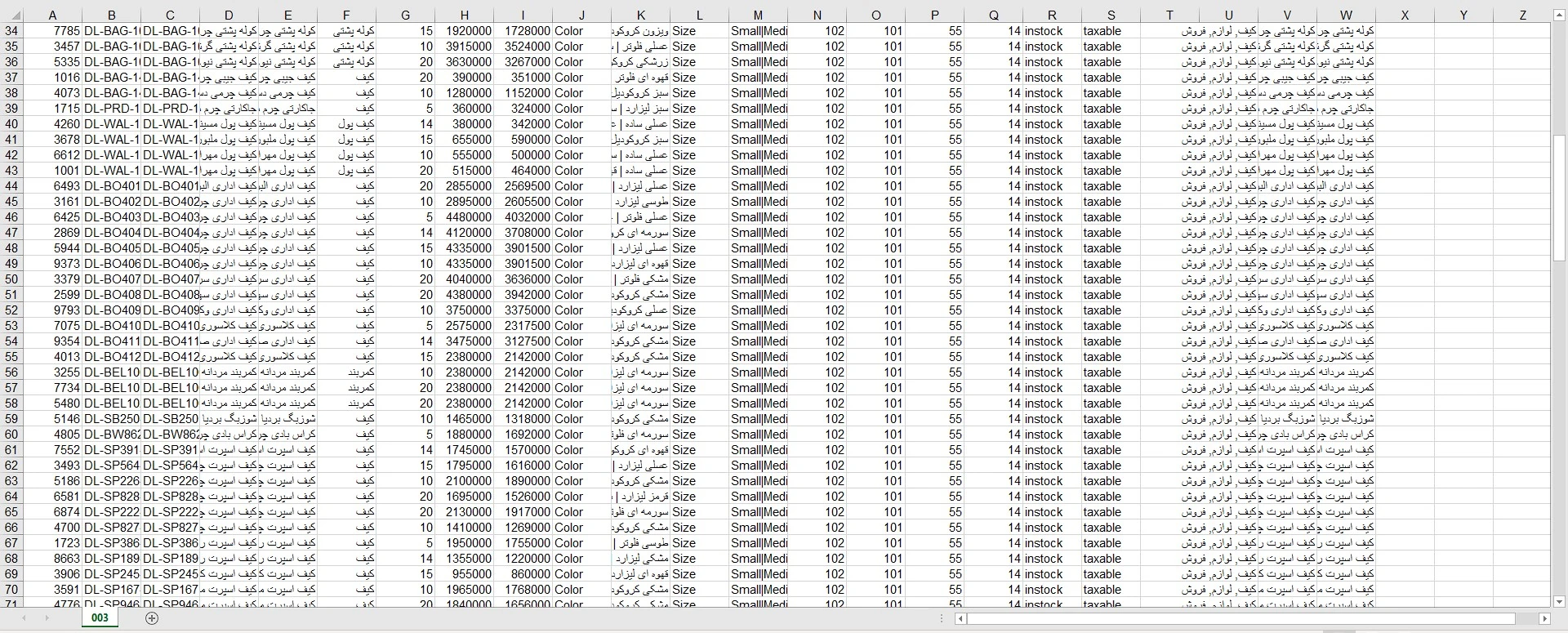Click the horizontal scrollbar thumb

[1241, 619]
